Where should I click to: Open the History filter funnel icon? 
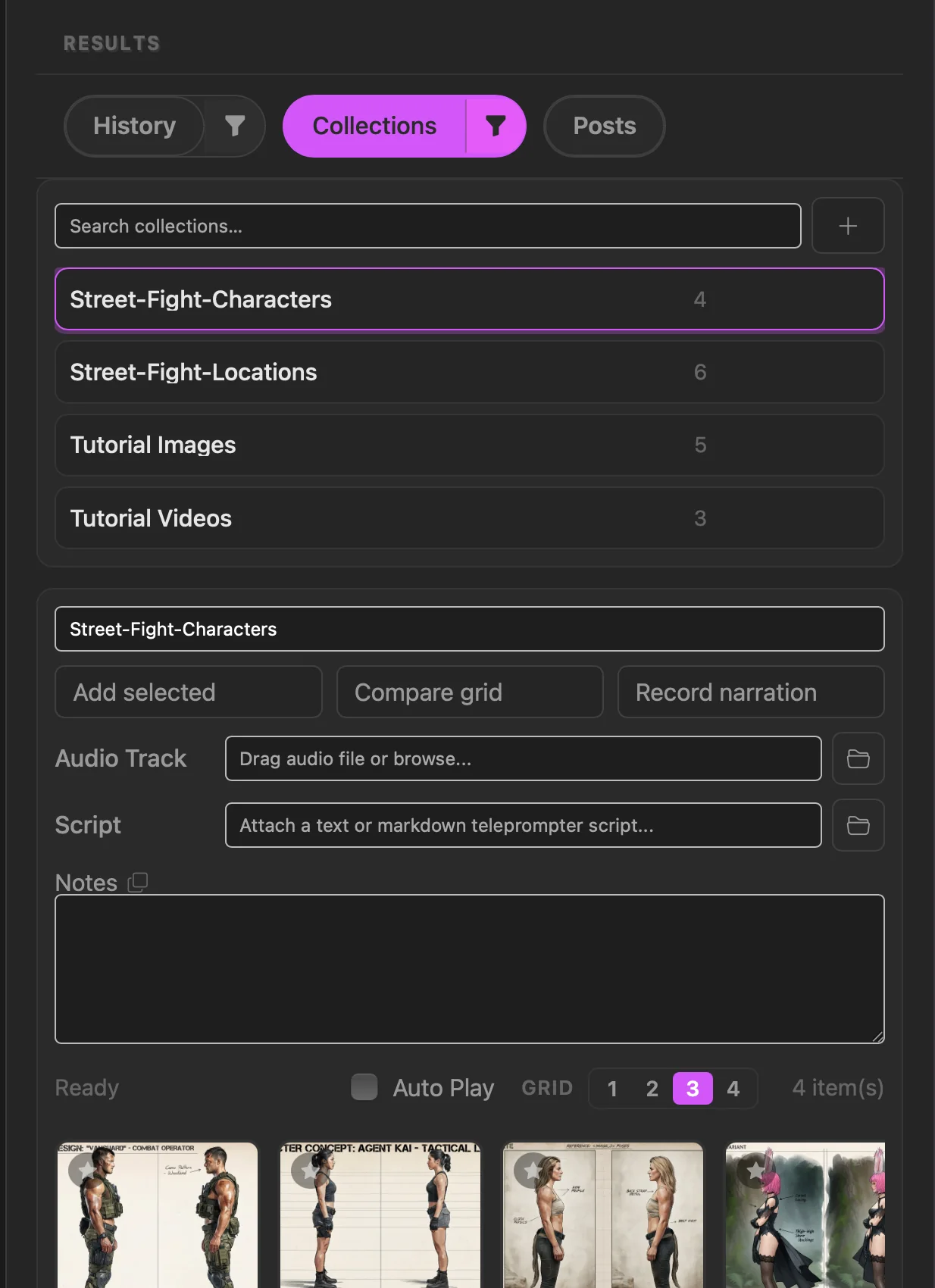pos(235,126)
